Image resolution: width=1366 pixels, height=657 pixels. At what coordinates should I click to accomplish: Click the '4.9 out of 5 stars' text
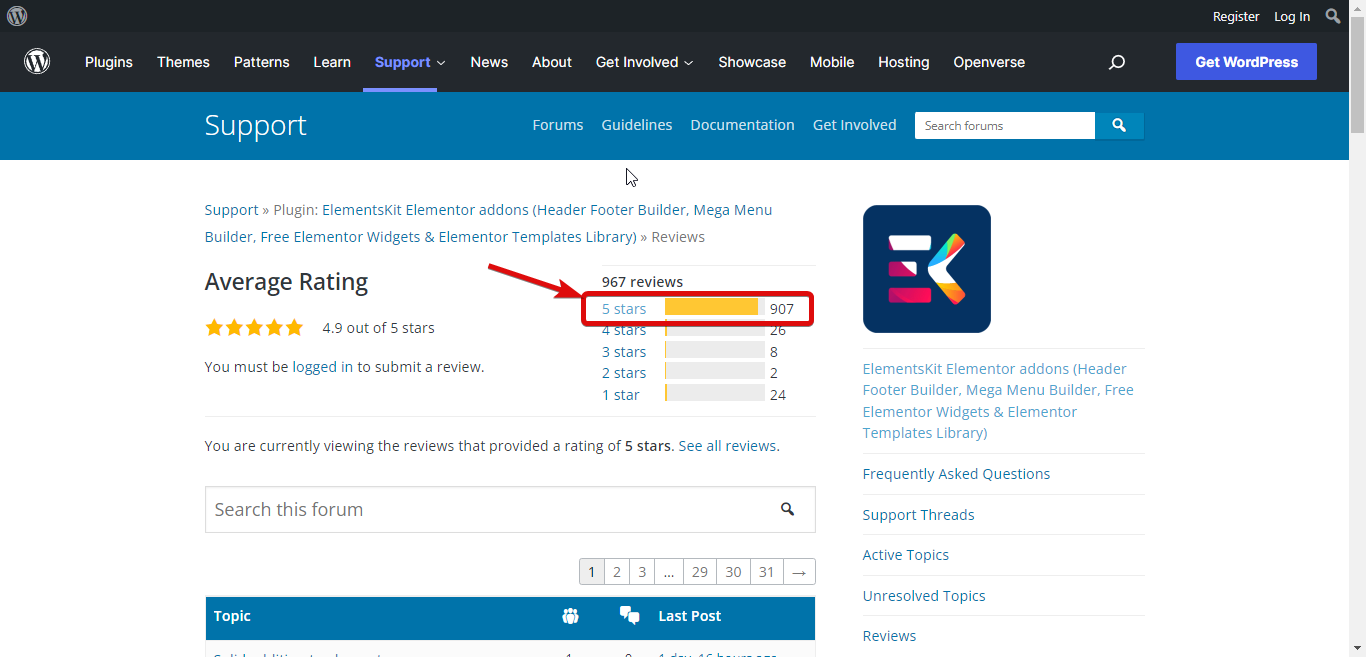378,328
